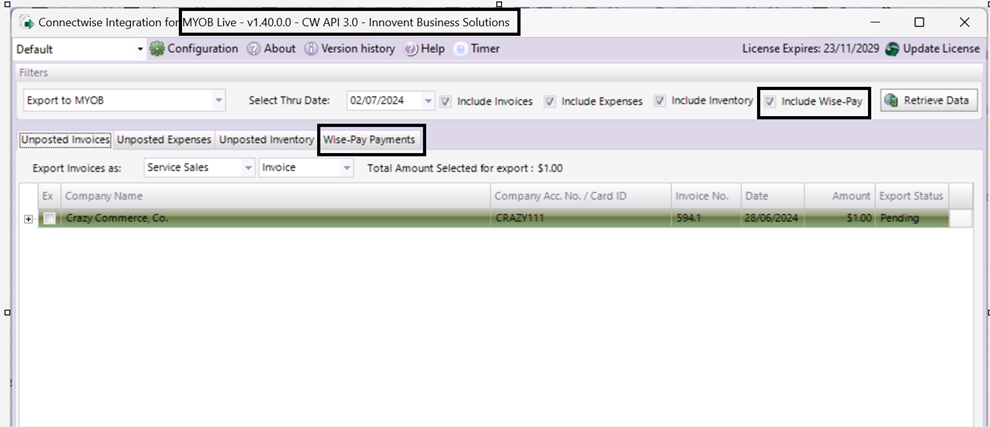This screenshot has width=990, height=427.
Task: Sort by the Company Name column header
Action: point(275,196)
